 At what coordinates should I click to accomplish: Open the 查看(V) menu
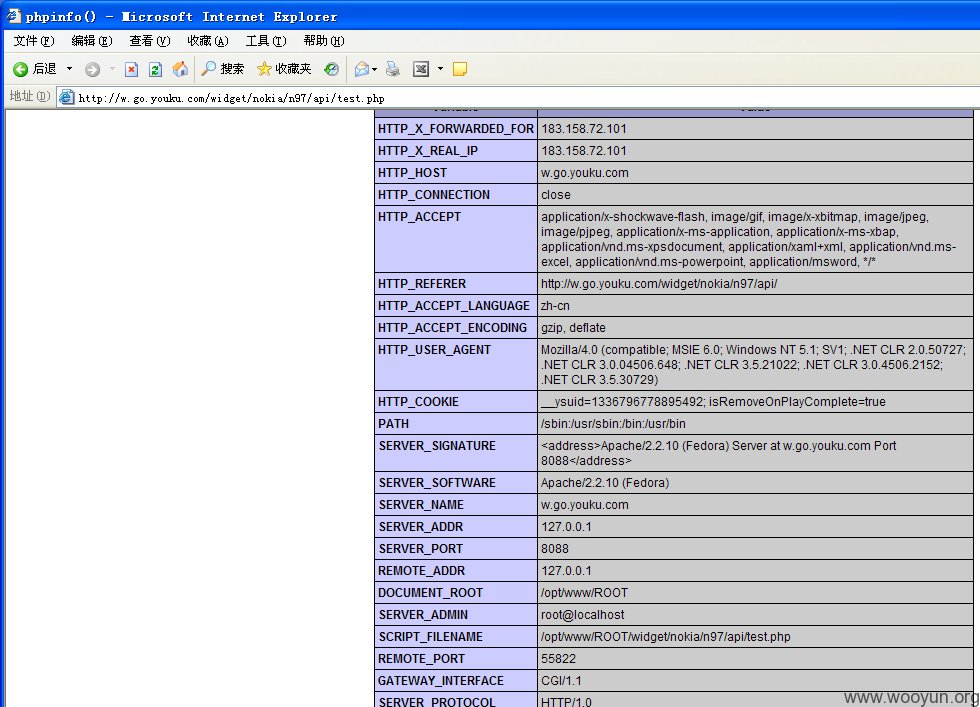[x=149, y=41]
